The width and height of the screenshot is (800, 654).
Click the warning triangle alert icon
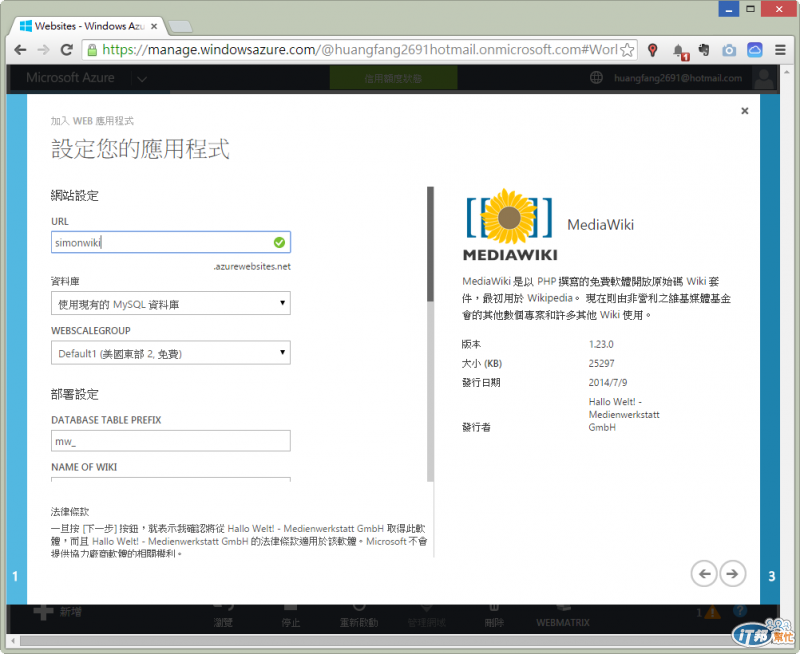(712, 612)
